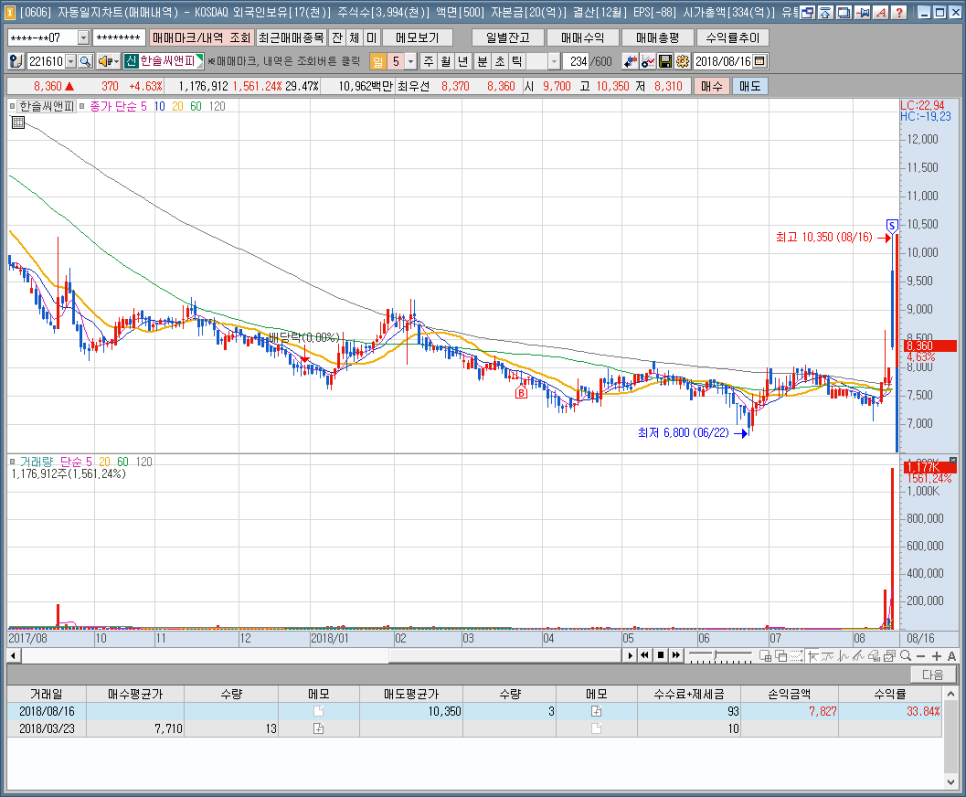Screen dimensions: 966x797
Task: Open the calendar date picker icon
Action: (x=760, y=62)
